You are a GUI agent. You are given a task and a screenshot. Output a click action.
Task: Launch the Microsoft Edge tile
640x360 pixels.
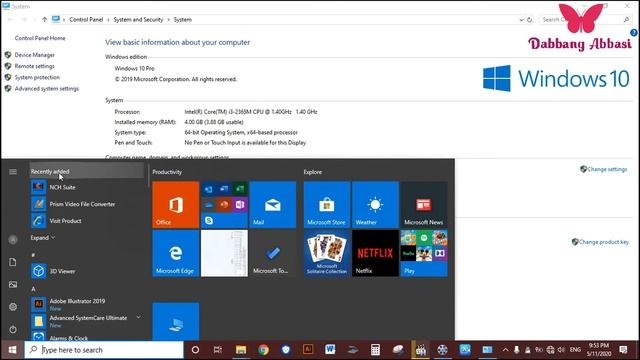click(176, 253)
